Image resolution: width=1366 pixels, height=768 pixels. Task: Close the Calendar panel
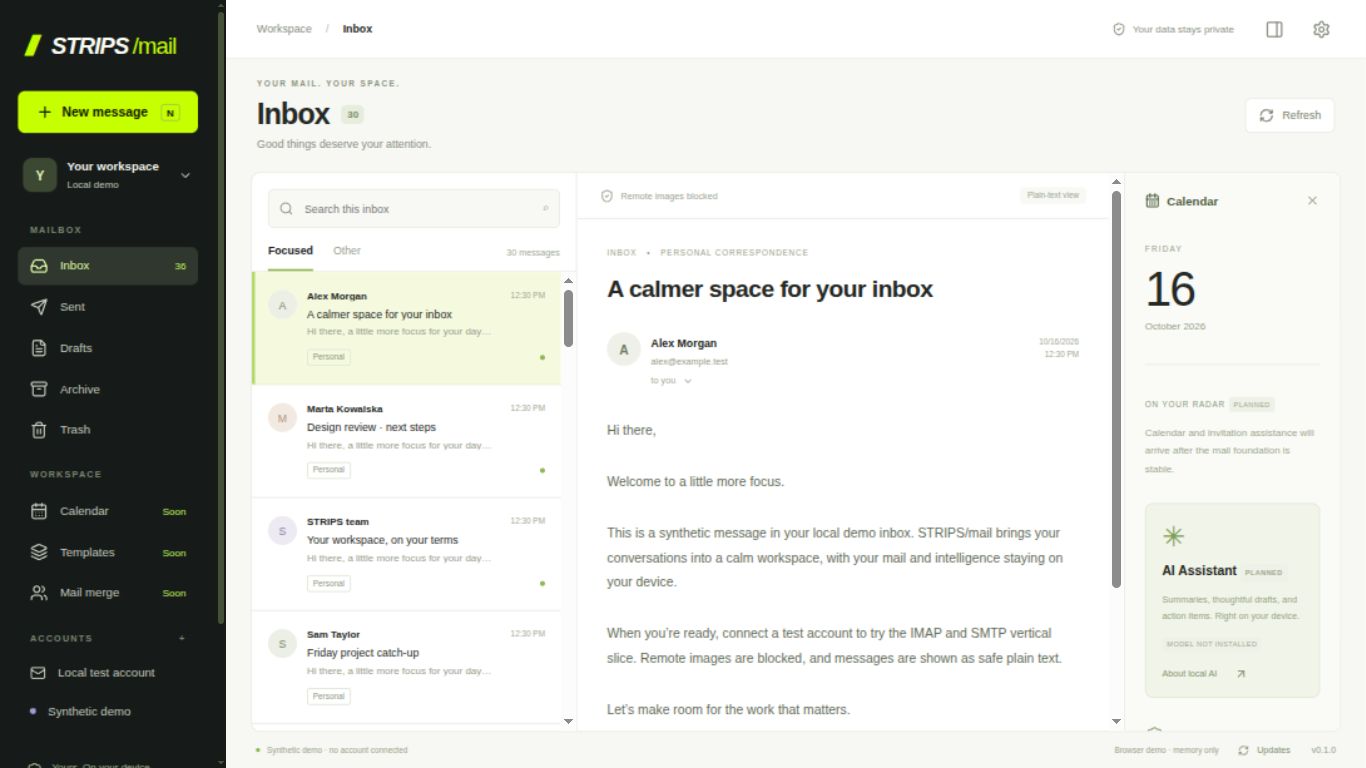pos(1312,201)
